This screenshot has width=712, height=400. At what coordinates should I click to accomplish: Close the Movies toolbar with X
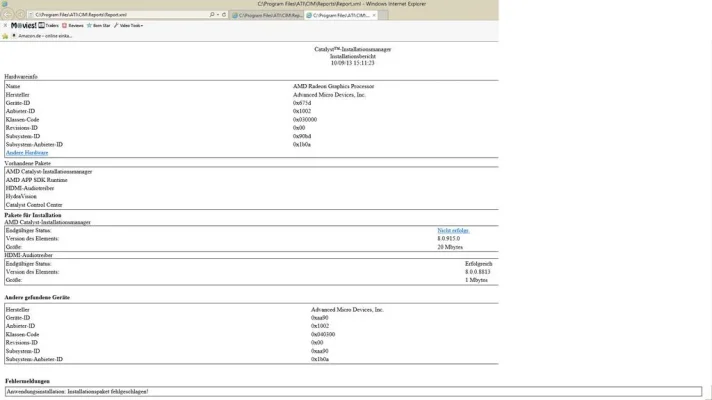tap(5, 25)
